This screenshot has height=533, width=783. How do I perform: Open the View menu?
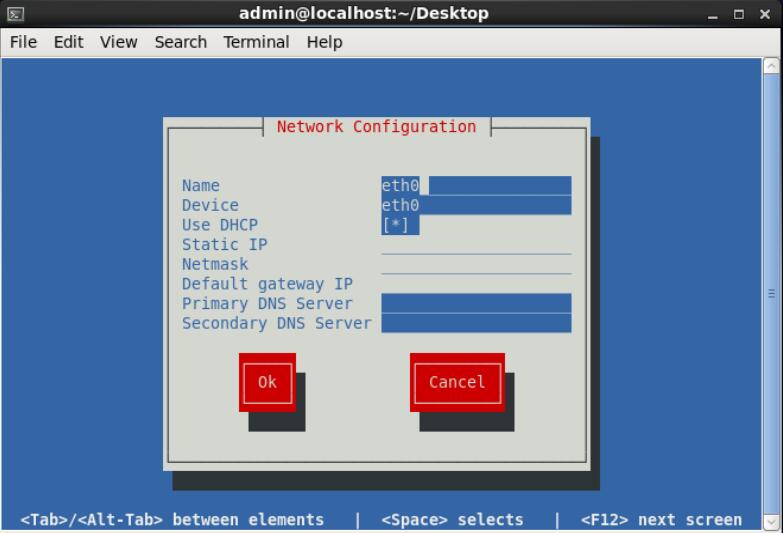(118, 42)
